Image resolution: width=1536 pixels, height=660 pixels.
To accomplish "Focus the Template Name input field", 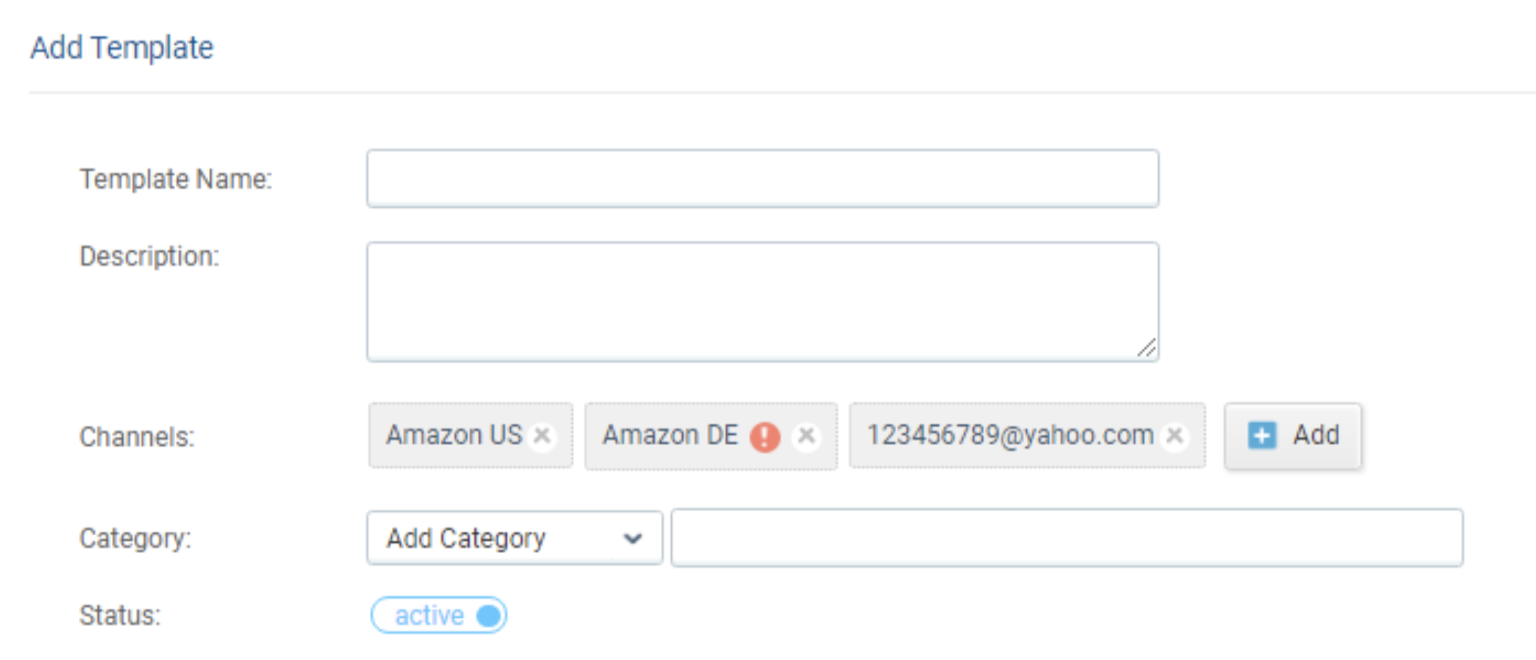I will (x=763, y=179).
